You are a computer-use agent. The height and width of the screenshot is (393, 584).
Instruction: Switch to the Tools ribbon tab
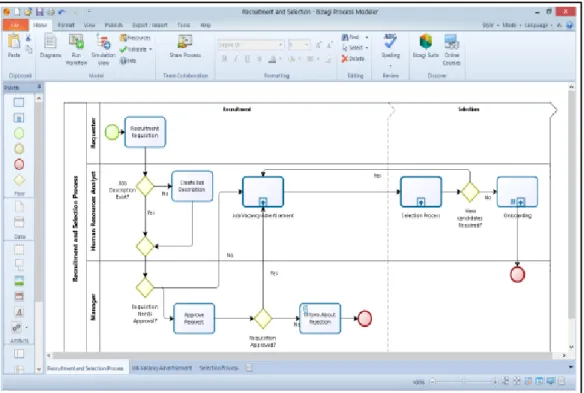[183, 25]
